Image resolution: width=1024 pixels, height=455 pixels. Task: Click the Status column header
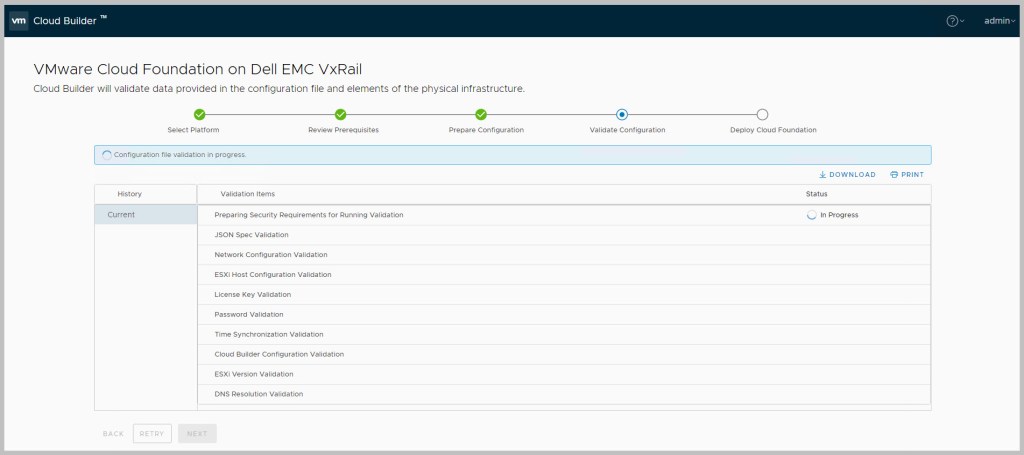click(817, 194)
